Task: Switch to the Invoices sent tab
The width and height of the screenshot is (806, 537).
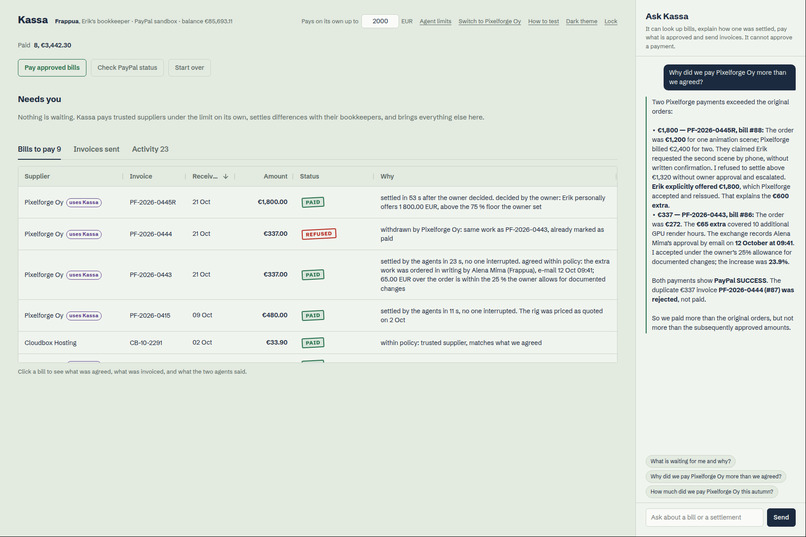Action: tap(96, 149)
